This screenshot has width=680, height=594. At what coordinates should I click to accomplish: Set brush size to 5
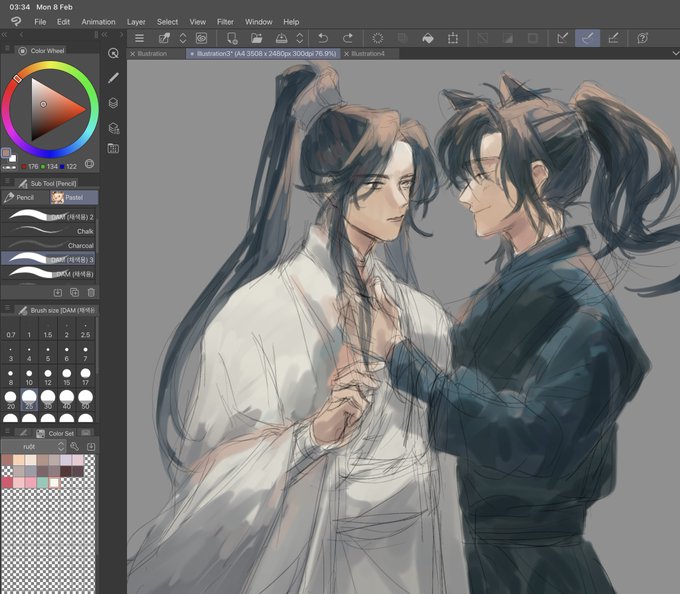48,354
